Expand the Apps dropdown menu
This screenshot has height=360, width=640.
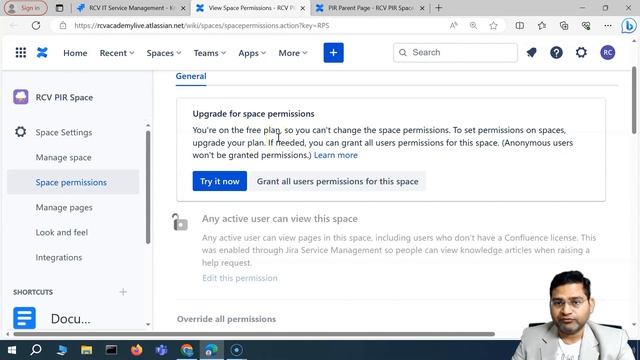pyautogui.click(x=252, y=53)
